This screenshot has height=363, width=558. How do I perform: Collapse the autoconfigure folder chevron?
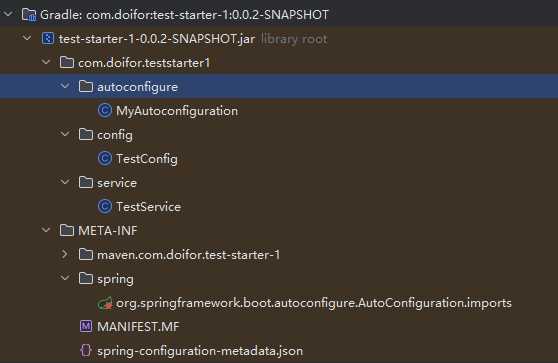click(65, 86)
